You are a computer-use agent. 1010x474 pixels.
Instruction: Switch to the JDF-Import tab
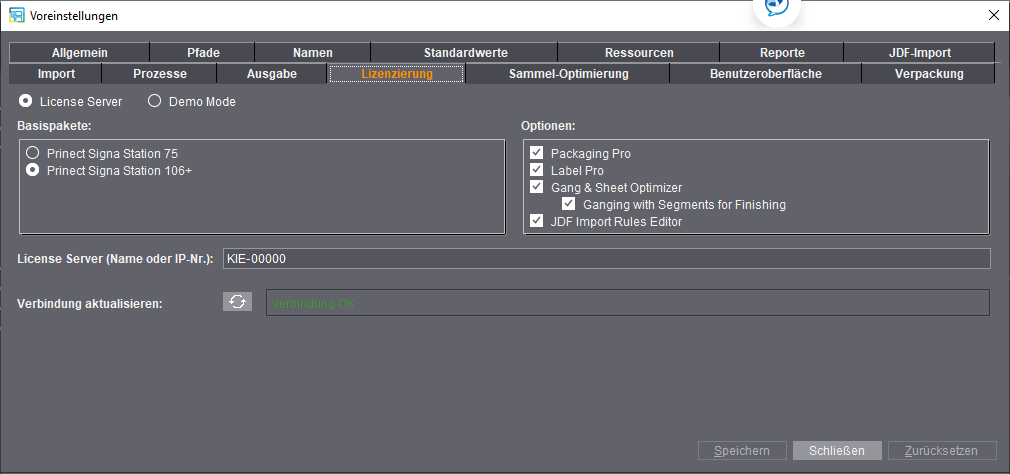(919, 53)
